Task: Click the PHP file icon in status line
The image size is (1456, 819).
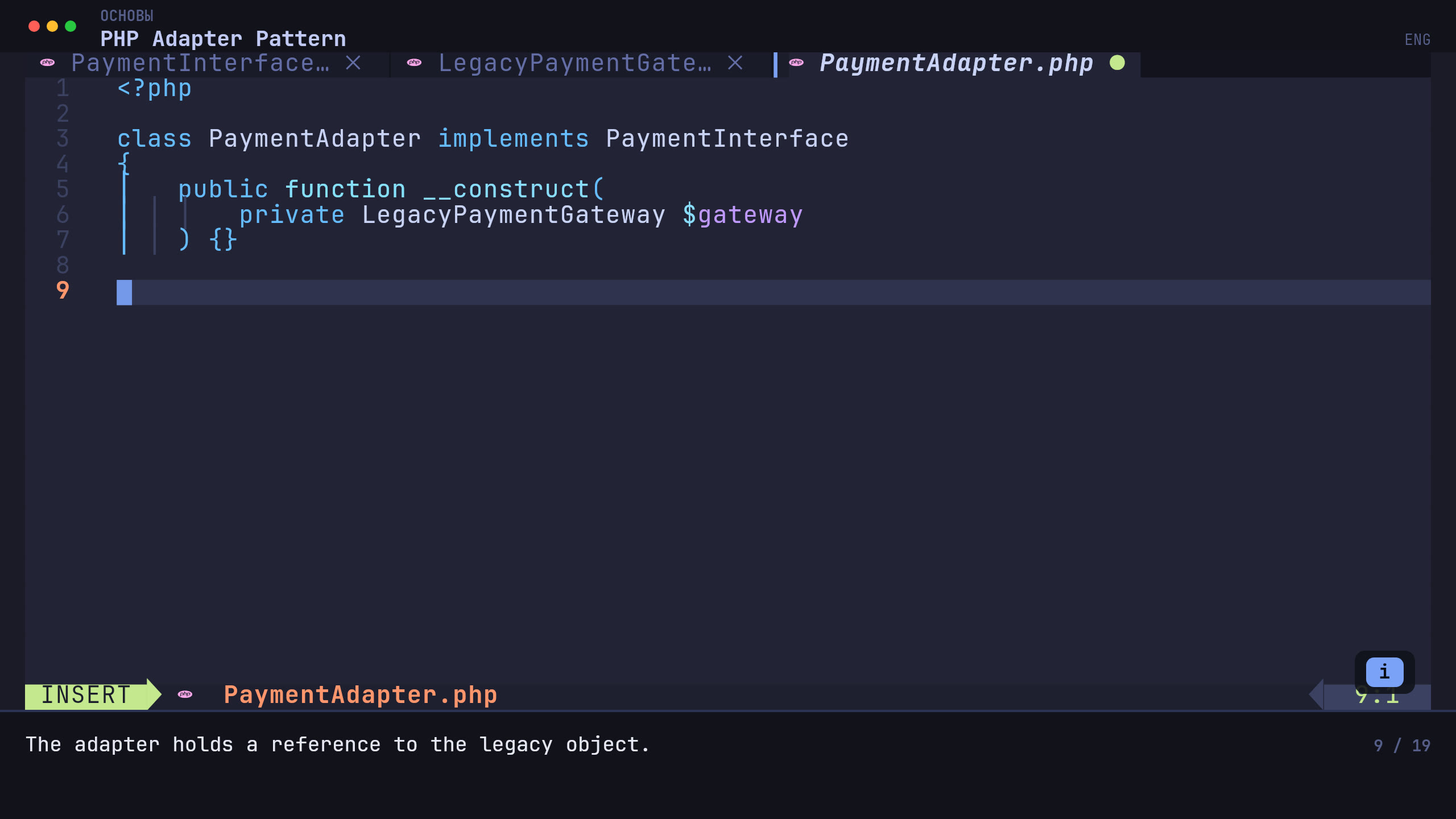Action: coord(185,694)
